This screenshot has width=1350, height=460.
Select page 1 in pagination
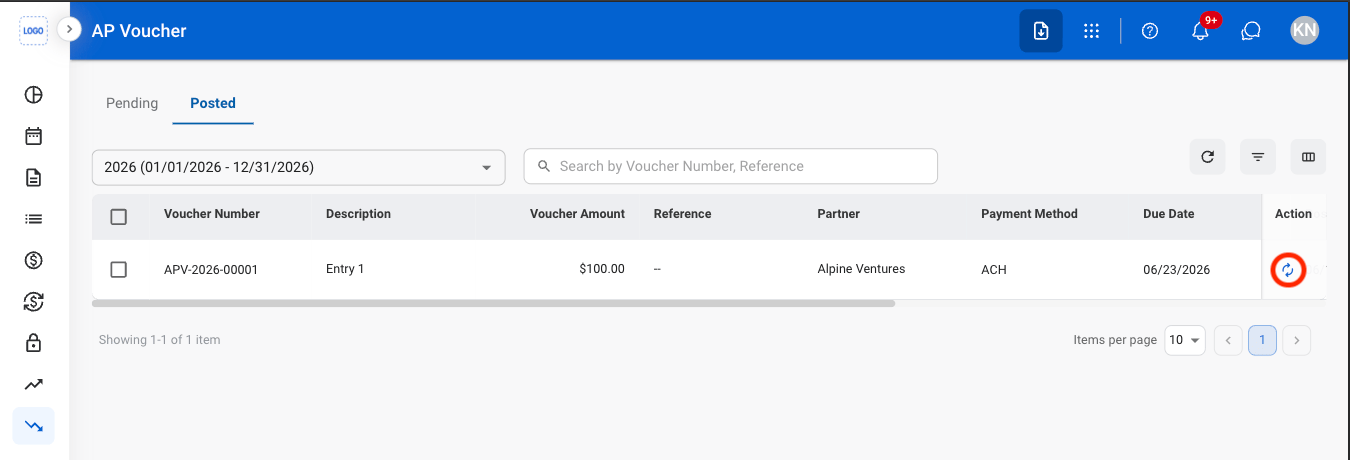click(x=1262, y=340)
